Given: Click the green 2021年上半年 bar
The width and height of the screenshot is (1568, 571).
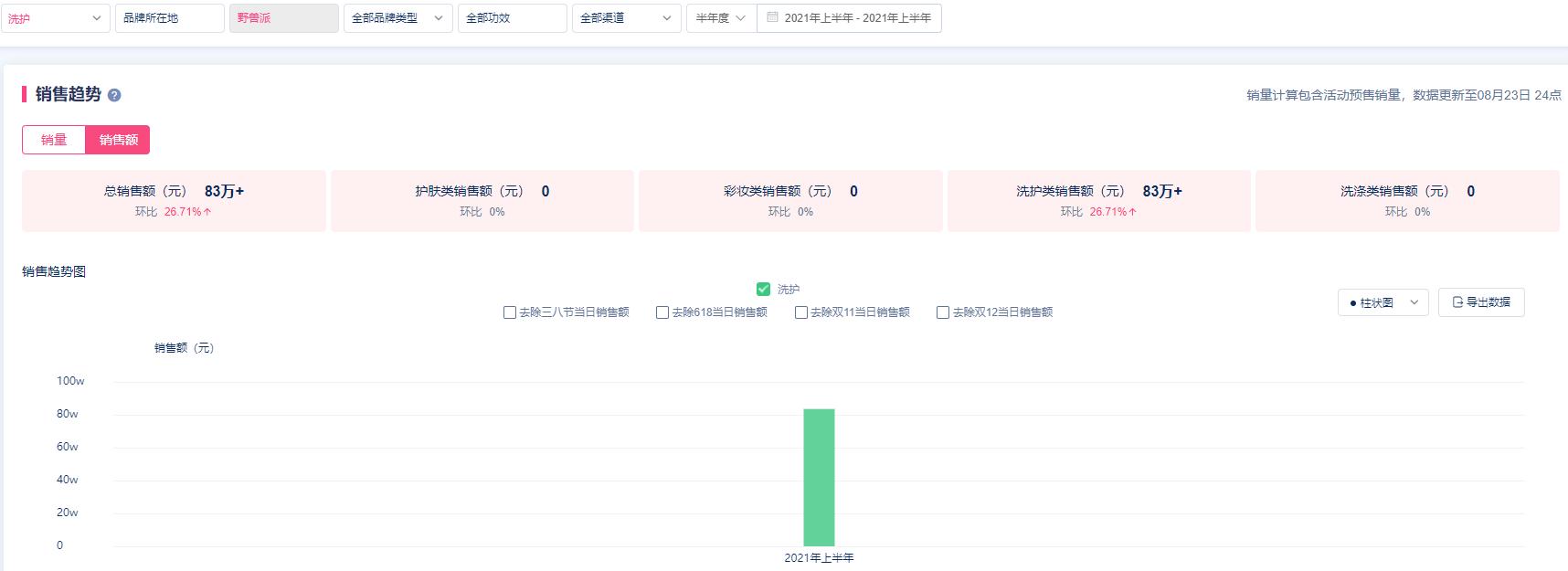Looking at the screenshot, I should coord(819,478).
